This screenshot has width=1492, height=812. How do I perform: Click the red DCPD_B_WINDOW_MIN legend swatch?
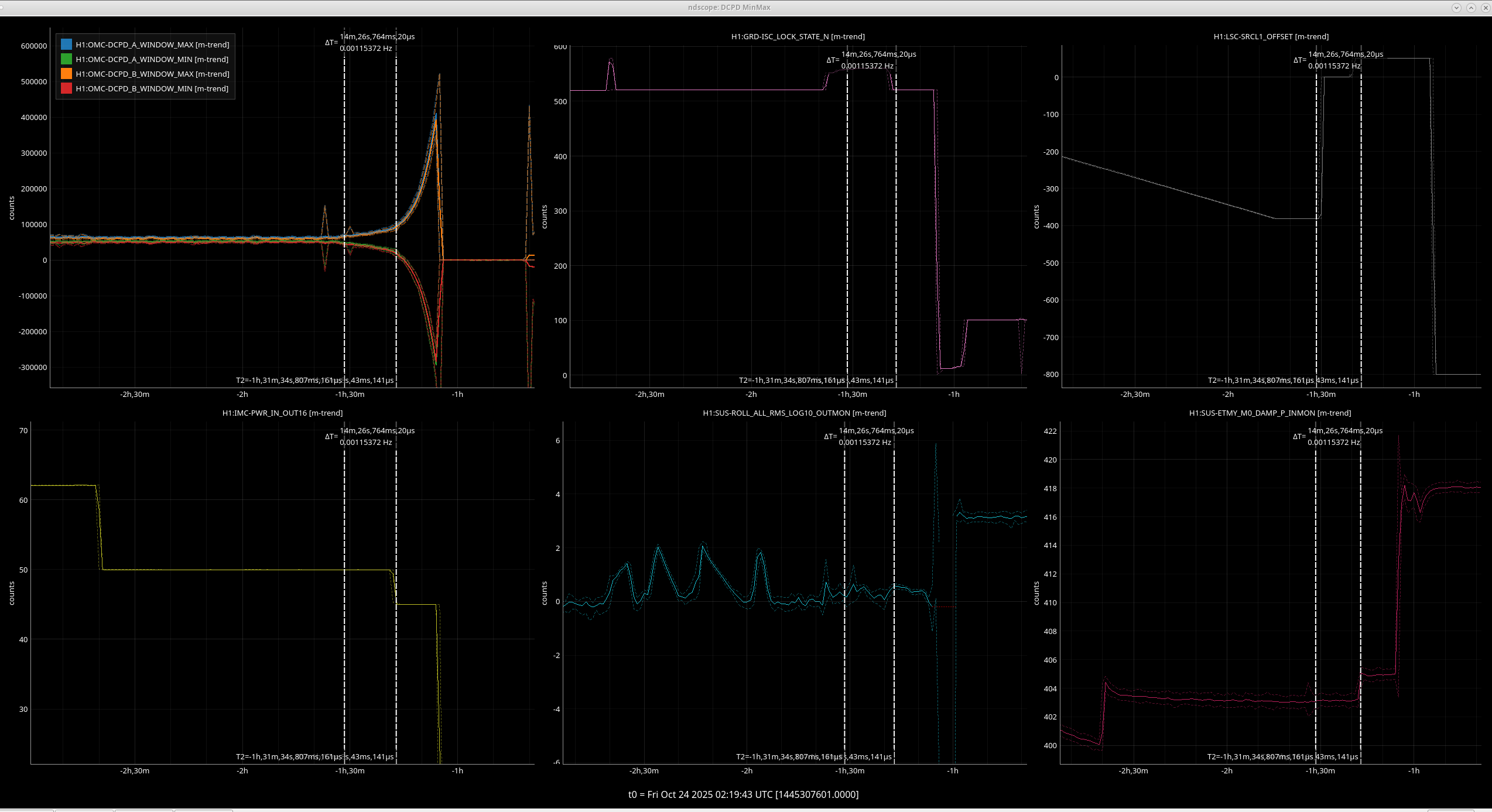point(66,88)
